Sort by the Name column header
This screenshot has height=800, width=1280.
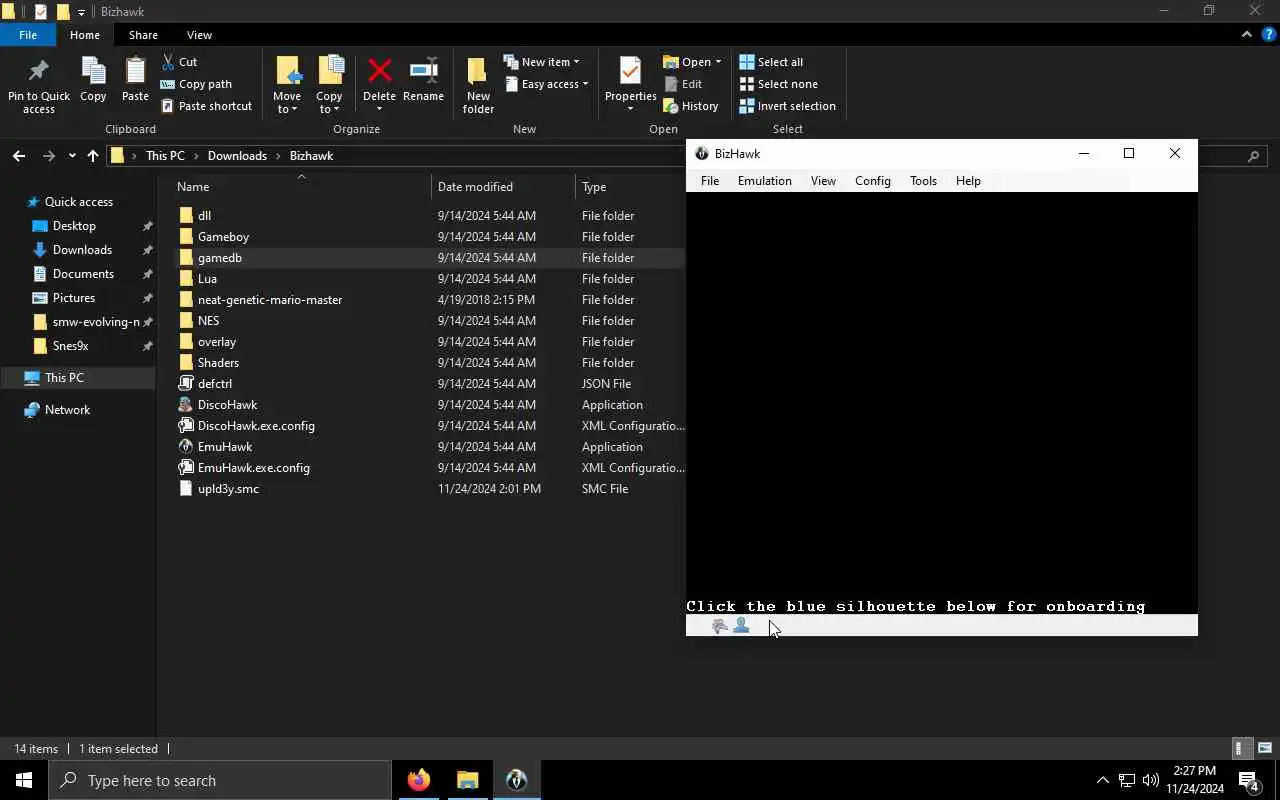pos(193,187)
